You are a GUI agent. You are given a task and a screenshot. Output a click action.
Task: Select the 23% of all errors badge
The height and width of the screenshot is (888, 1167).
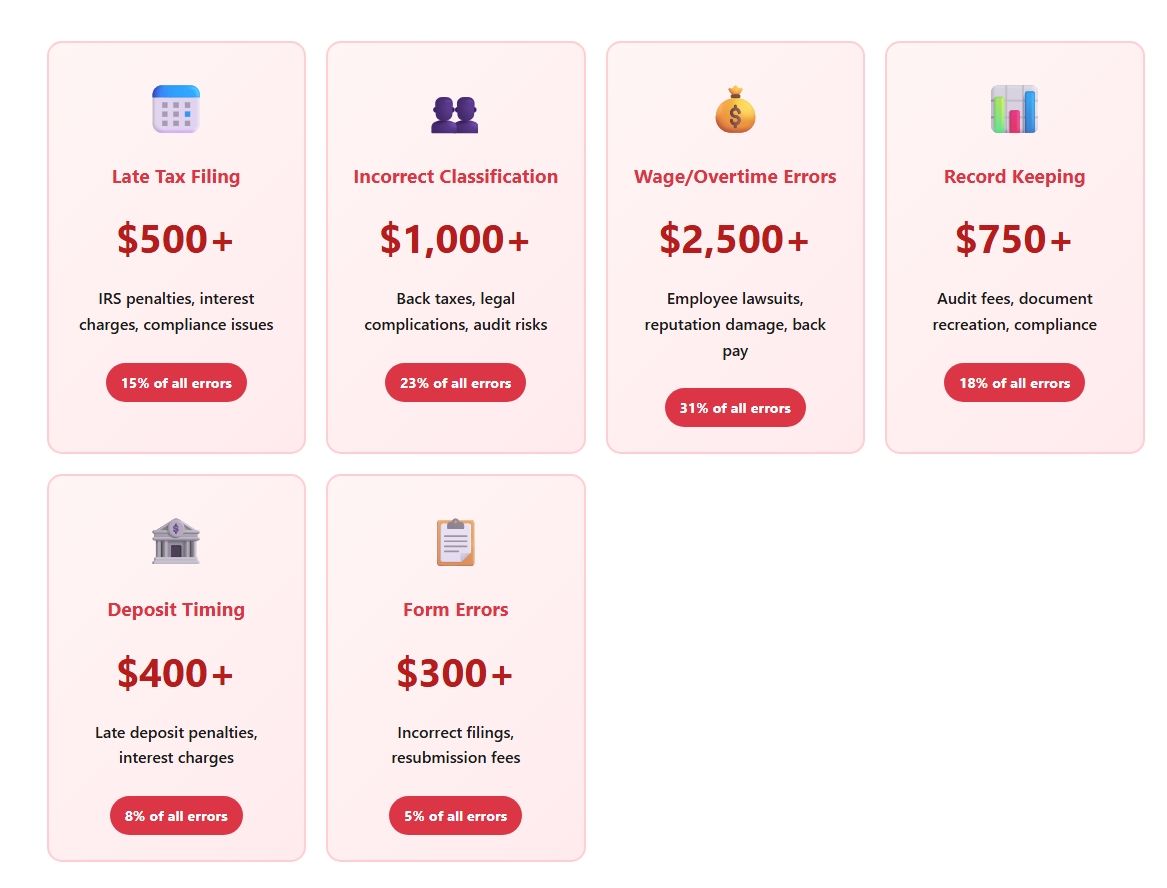pyautogui.click(x=455, y=383)
